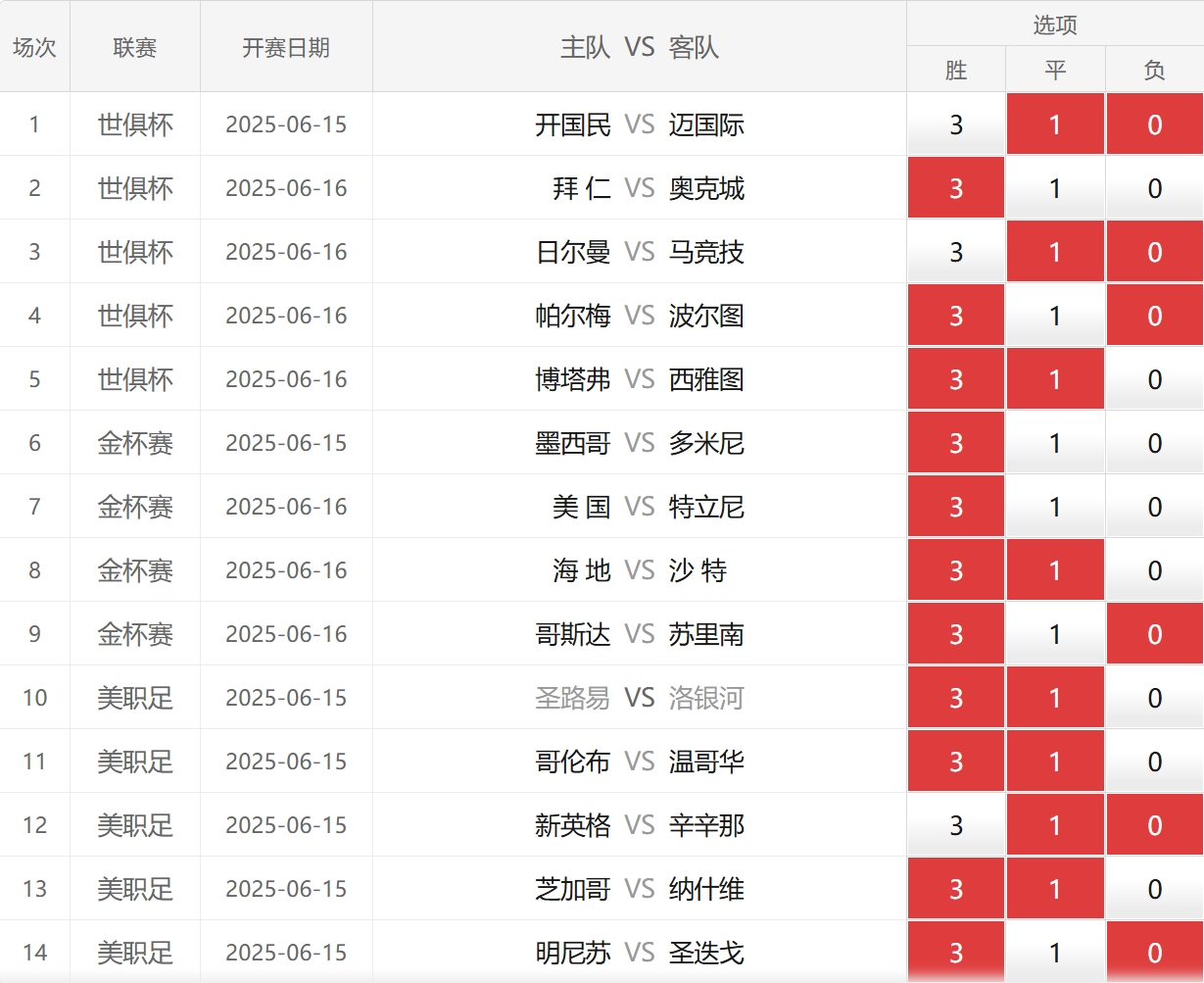The height and width of the screenshot is (983, 1204).
Task: Deselect loss (0) for 明尼苏 VS 圣迭戈
Action: tap(1155, 952)
